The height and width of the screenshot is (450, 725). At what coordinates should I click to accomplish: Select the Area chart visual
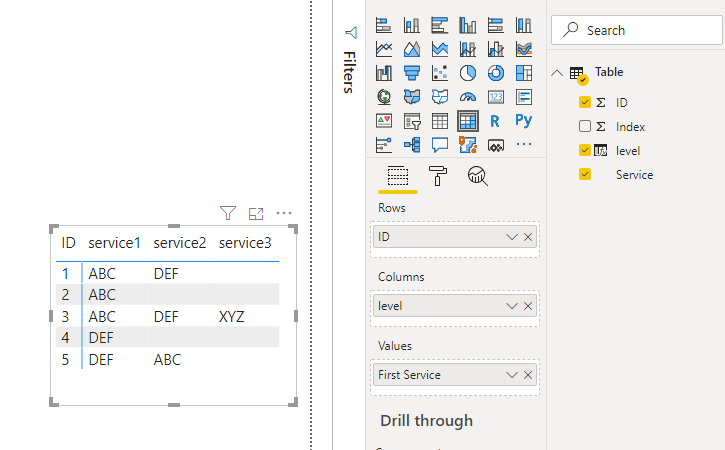tap(412, 49)
